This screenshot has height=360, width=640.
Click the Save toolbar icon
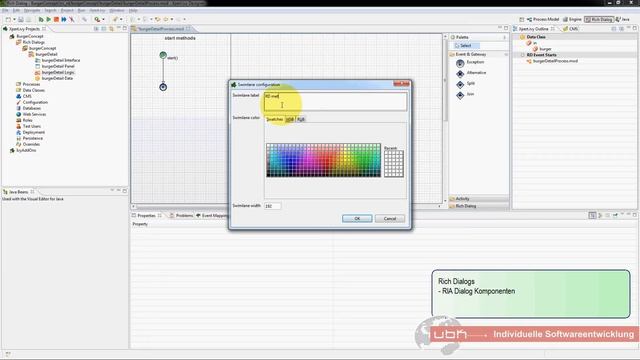21,19
